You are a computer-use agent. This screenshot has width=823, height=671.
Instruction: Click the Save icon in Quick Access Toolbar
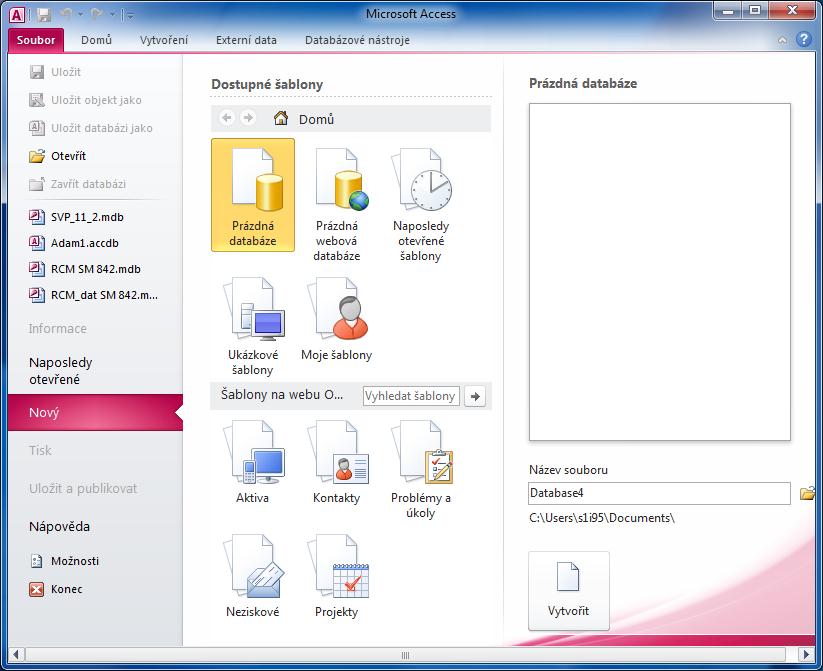(x=44, y=15)
